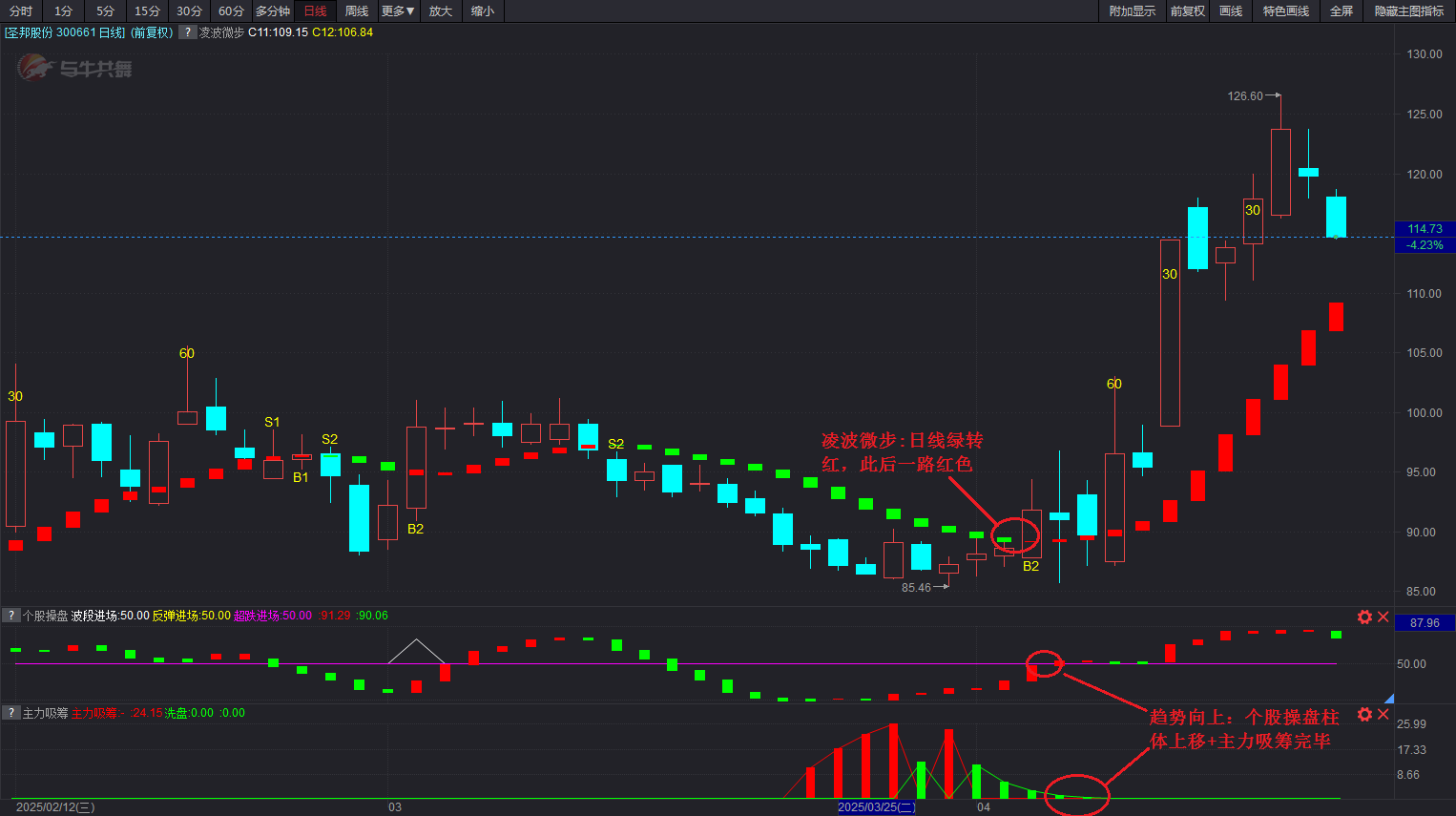
Task: Click the 2025/02/12(三) start date label
Action: (x=55, y=807)
